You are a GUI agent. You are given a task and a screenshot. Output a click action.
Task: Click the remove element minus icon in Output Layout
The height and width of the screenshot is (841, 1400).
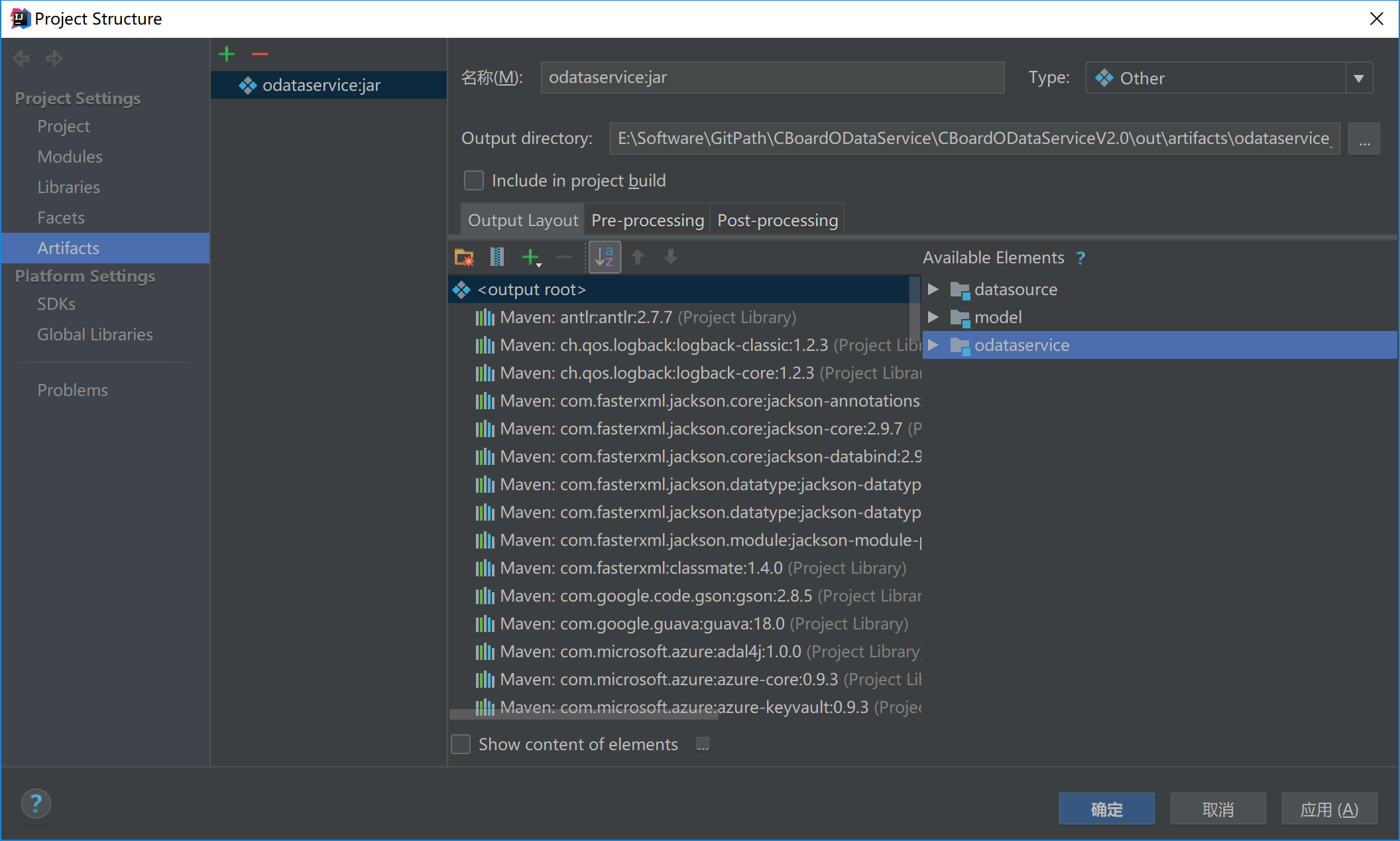(x=565, y=257)
